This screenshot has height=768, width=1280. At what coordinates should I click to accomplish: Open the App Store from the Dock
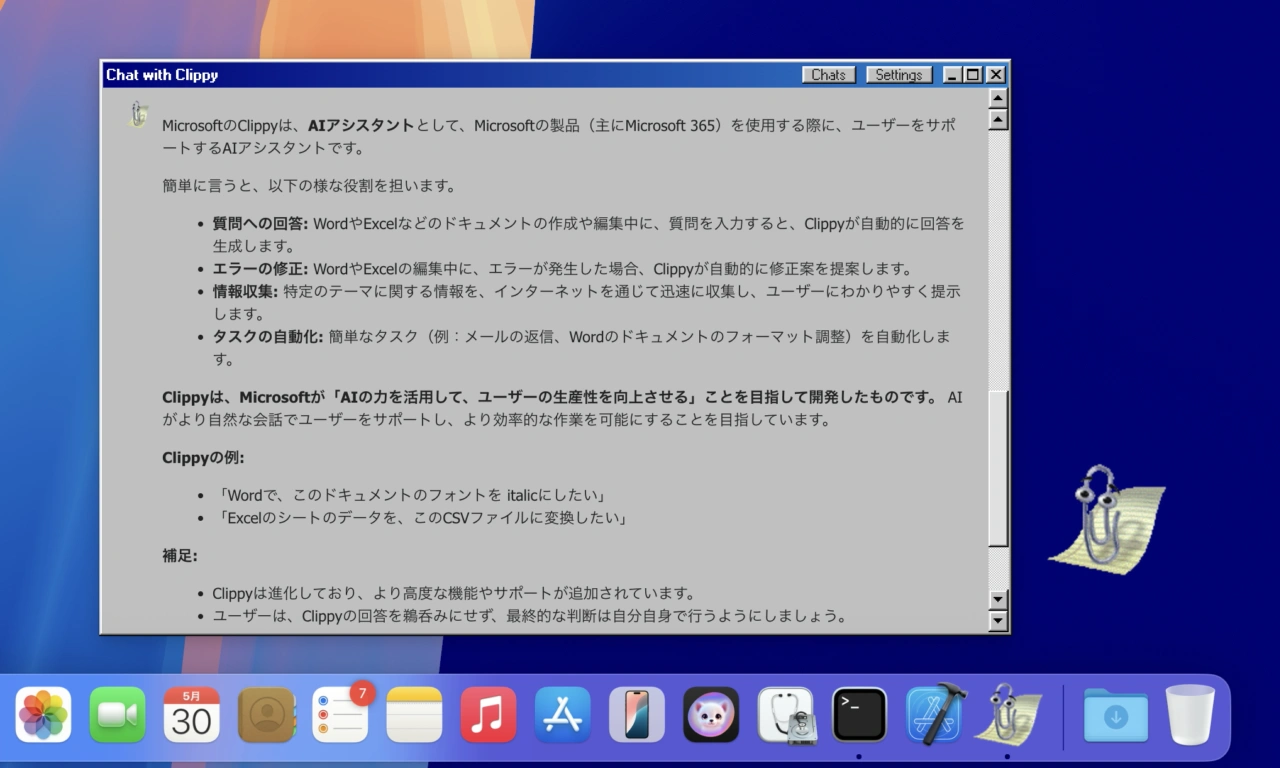point(562,714)
